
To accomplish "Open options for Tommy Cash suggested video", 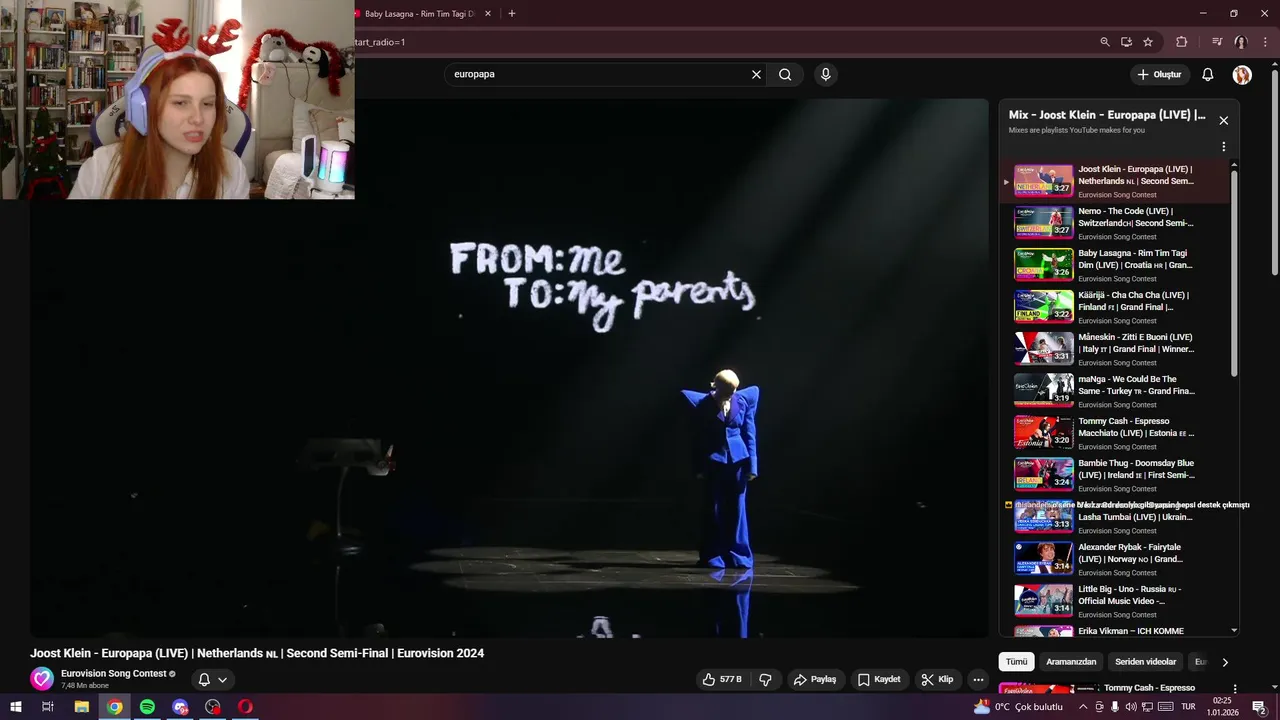I will pos(1235,689).
